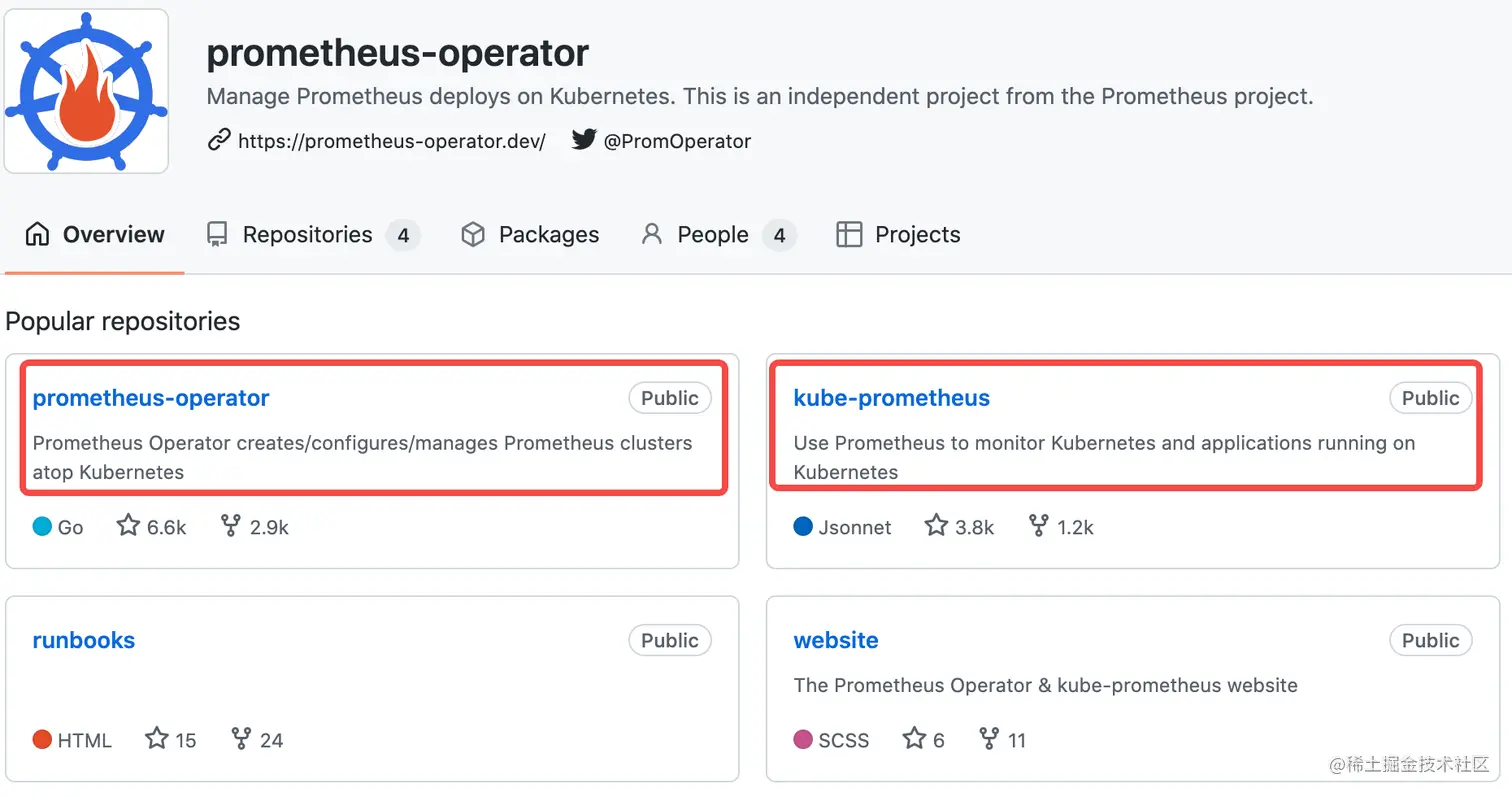Switch to the Overview tab
Screen dimensions: 1512x797
[x=95, y=235]
